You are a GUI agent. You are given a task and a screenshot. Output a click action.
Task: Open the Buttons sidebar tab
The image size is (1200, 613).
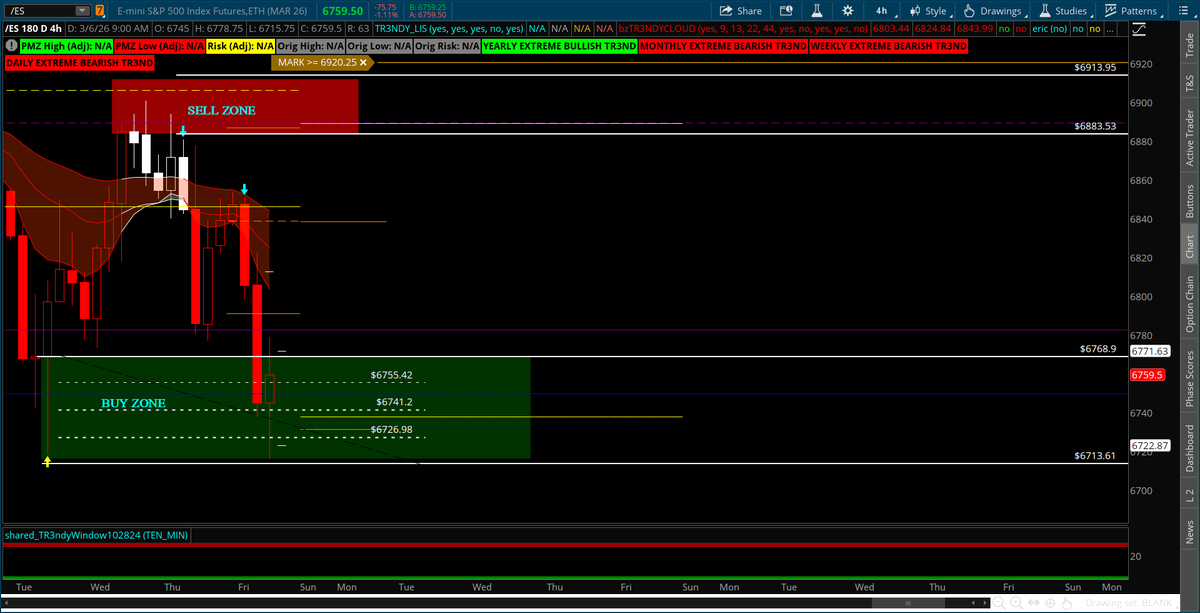coord(1189,201)
